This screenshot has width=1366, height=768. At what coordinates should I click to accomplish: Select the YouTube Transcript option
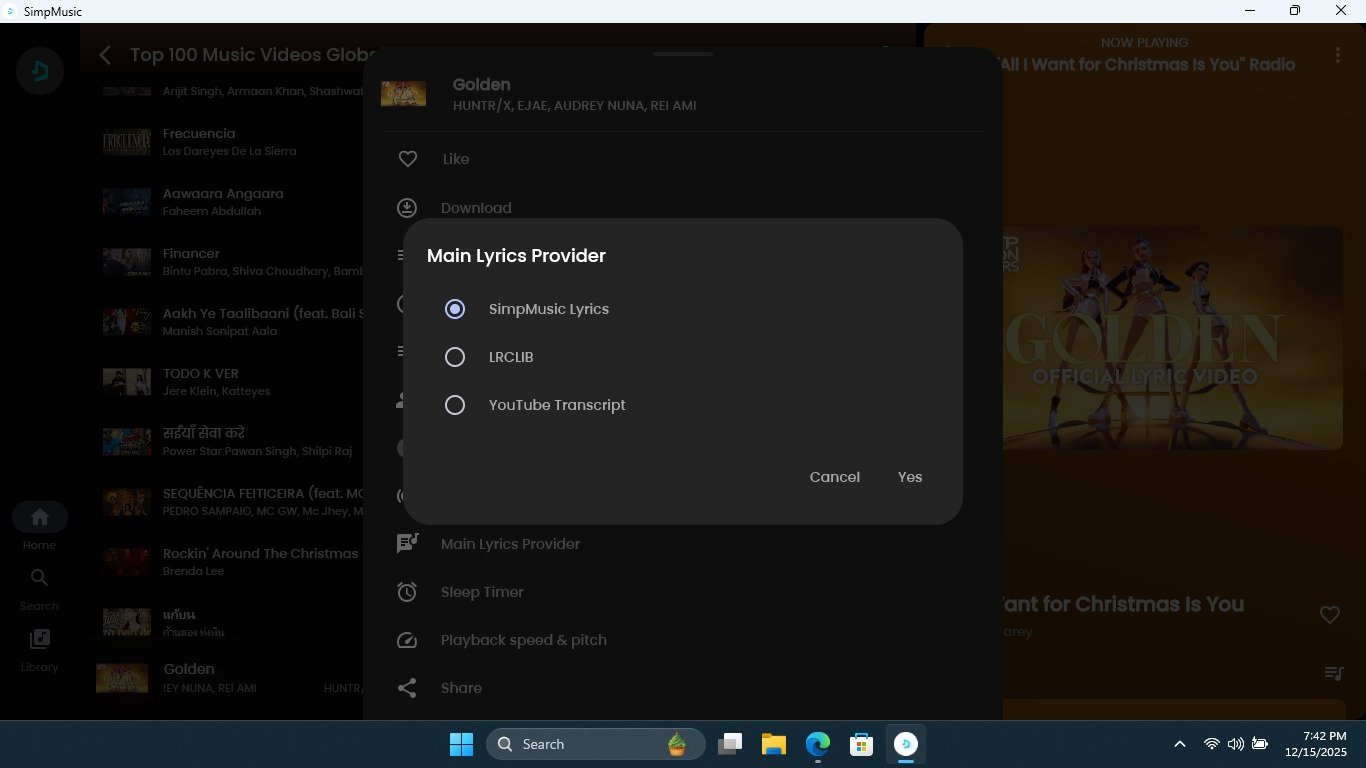click(x=455, y=405)
